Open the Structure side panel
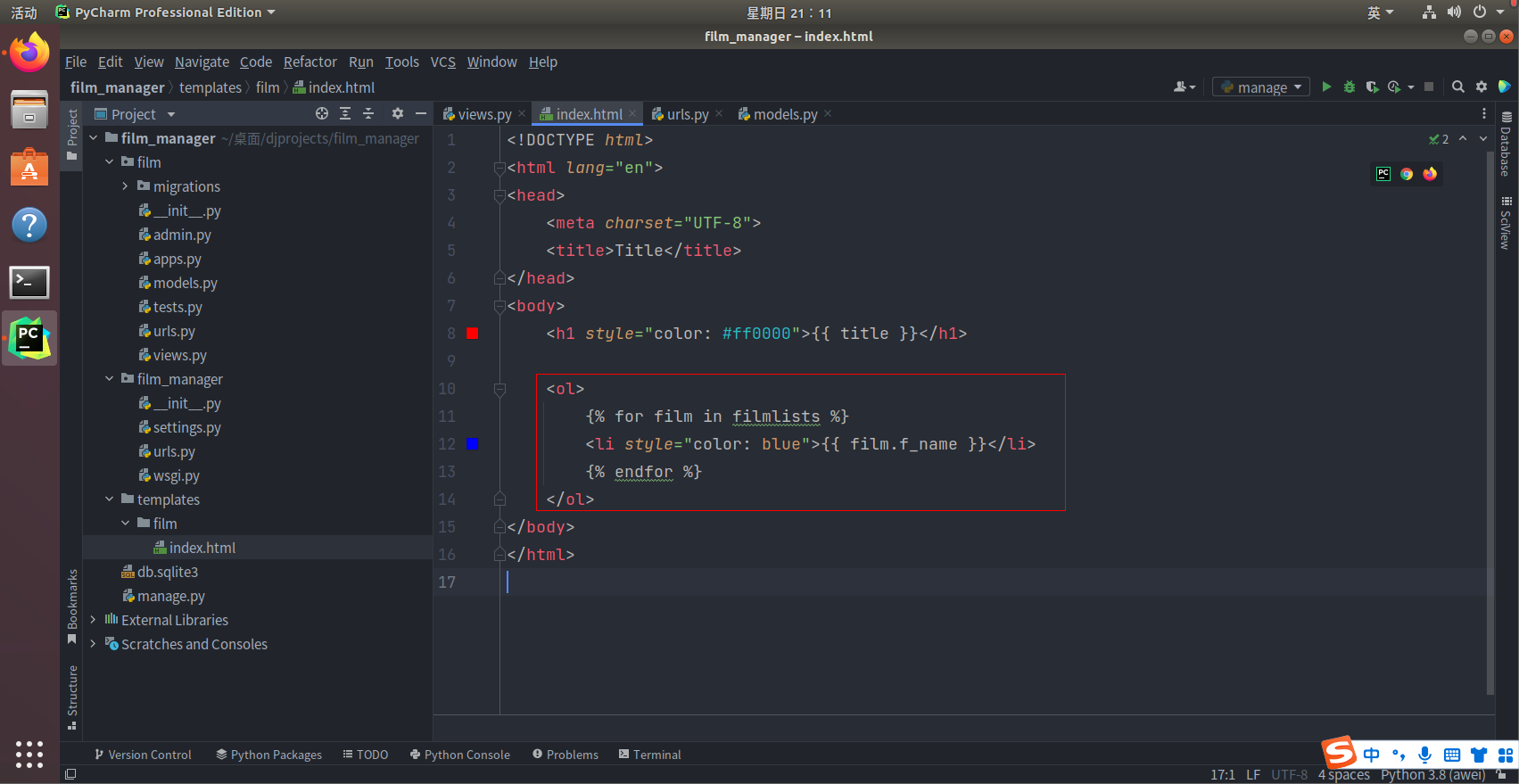Viewport: 1519px width, 784px height. (x=72, y=697)
